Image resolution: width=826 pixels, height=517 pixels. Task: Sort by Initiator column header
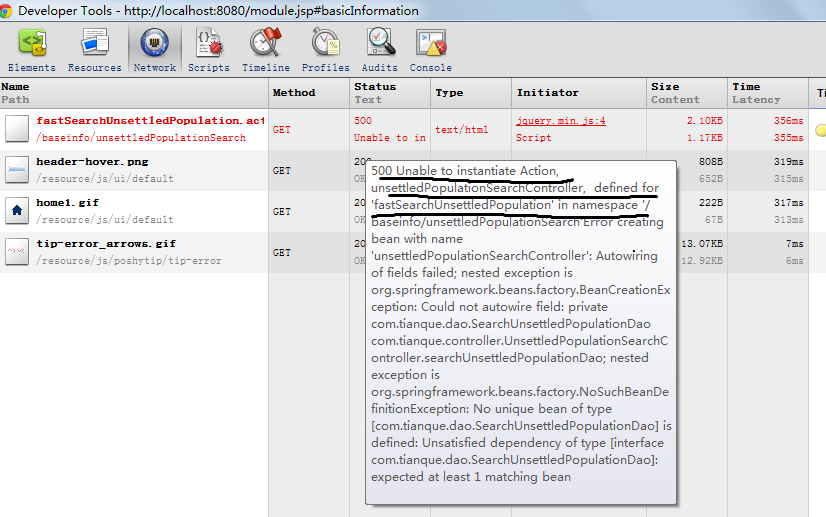(579, 93)
